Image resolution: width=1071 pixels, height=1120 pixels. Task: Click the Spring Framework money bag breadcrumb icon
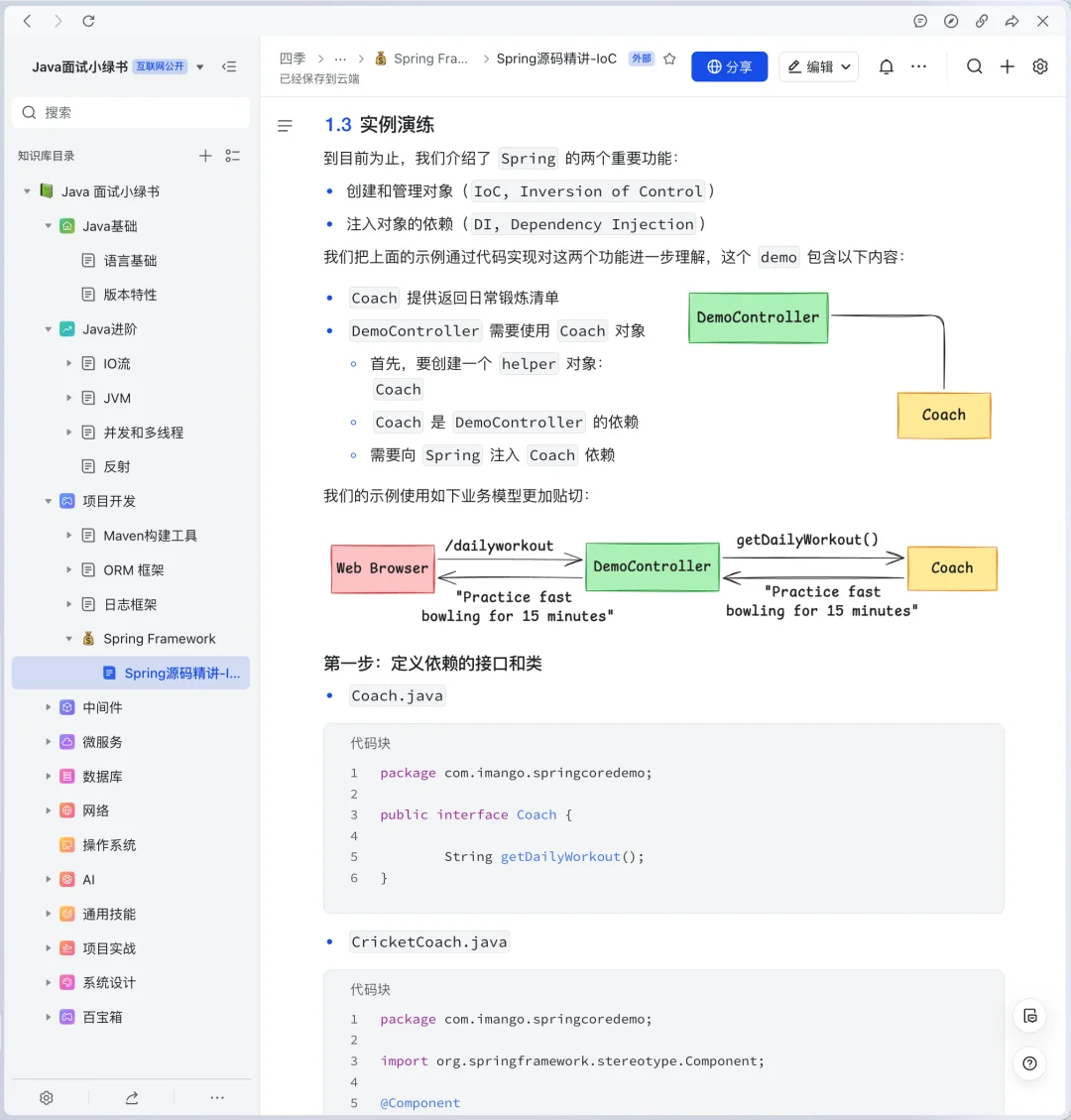(381, 59)
